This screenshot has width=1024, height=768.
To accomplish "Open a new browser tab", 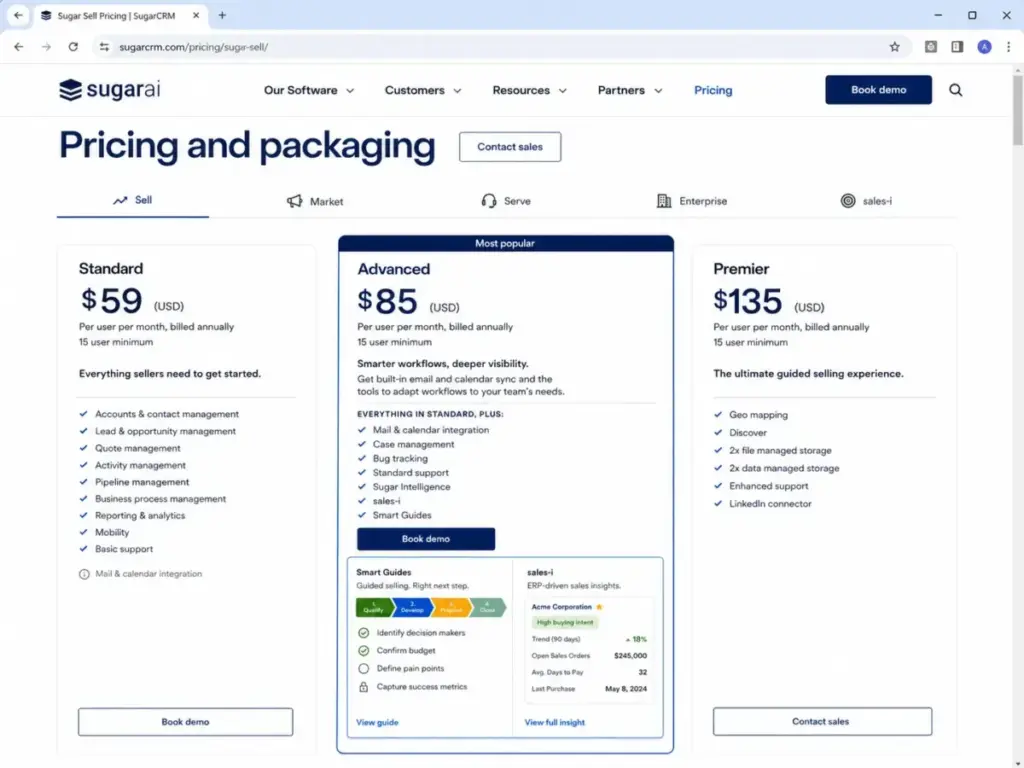I will (x=222, y=15).
